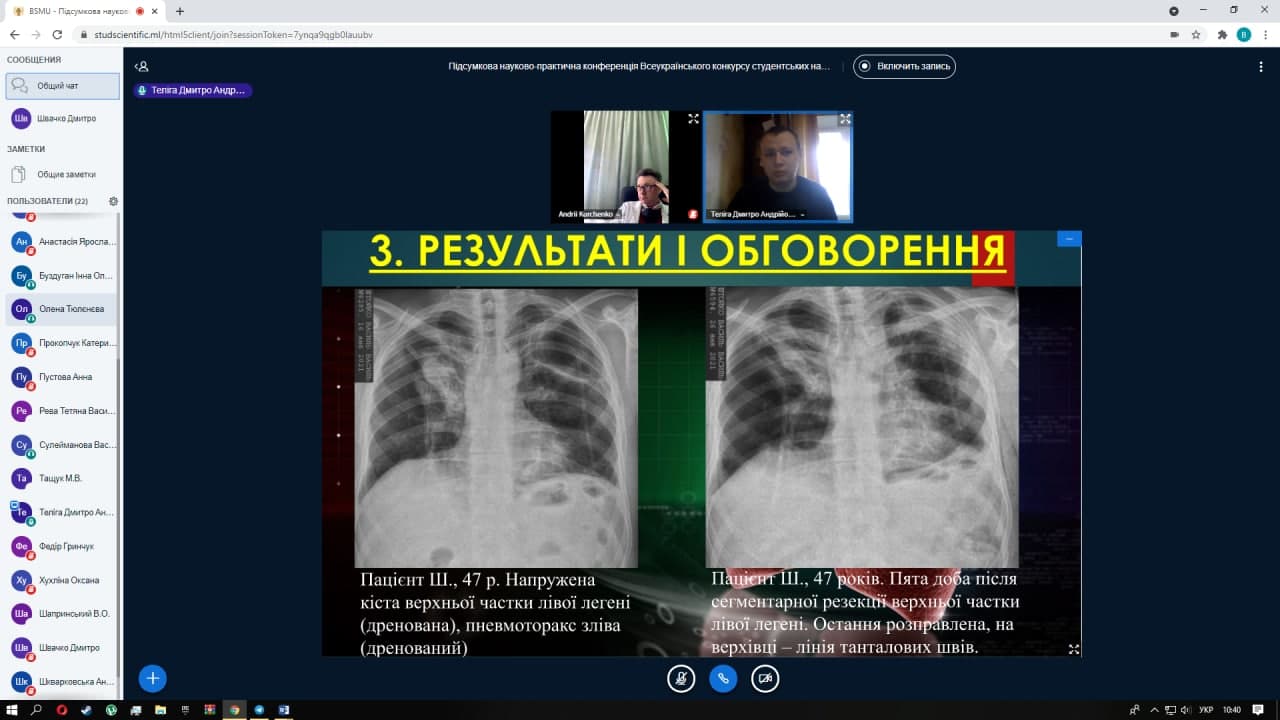1280x720 pixels.
Task: Select user Шапринський В.О. in the list
Action: click(x=62, y=614)
